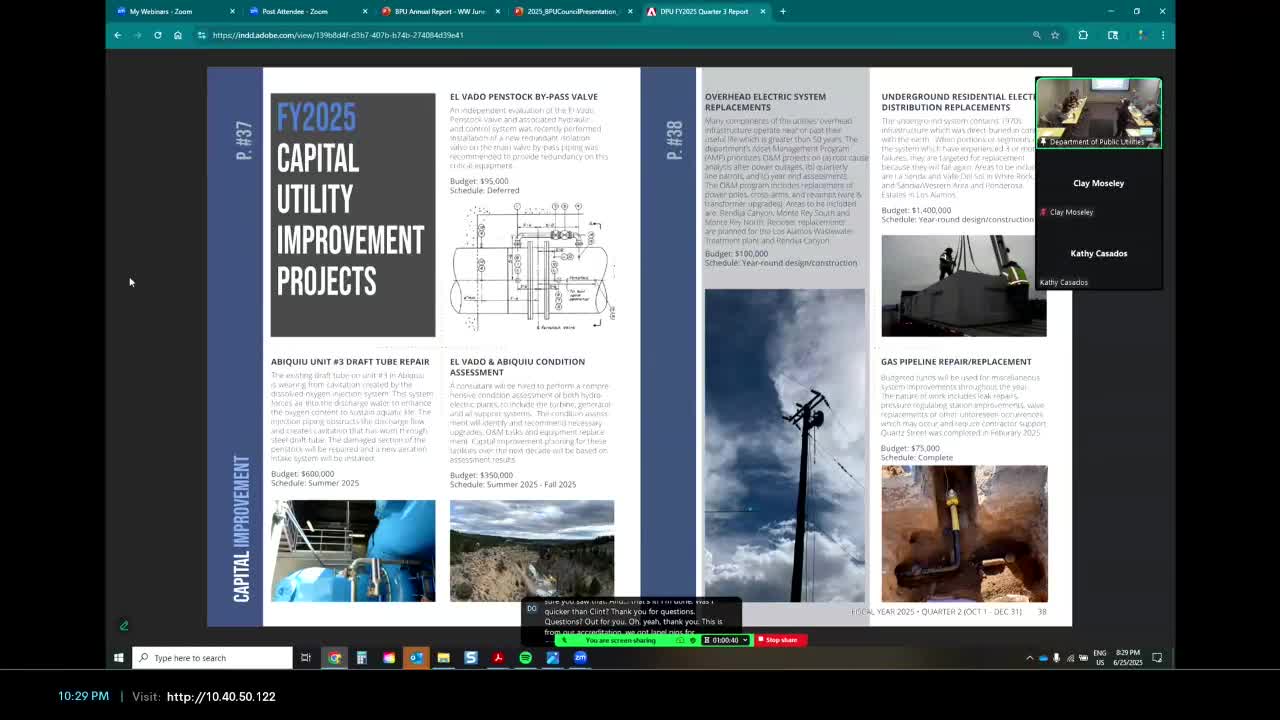Viewport: 1280px width, 720px height.
Task: Open the browser profile avatar
Action: [x=1141, y=35]
